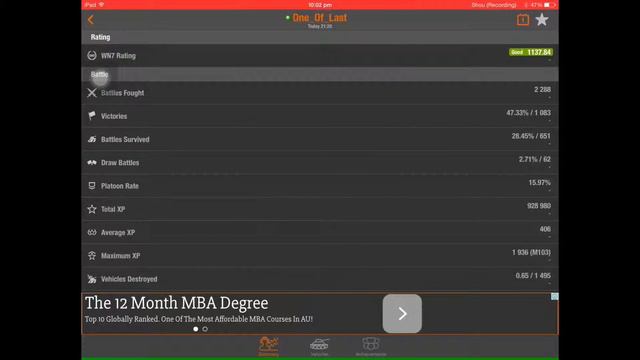The height and width of the screenshot is (360, 640).
Task: Tap the orange back arrow
Action: (91, 20)
